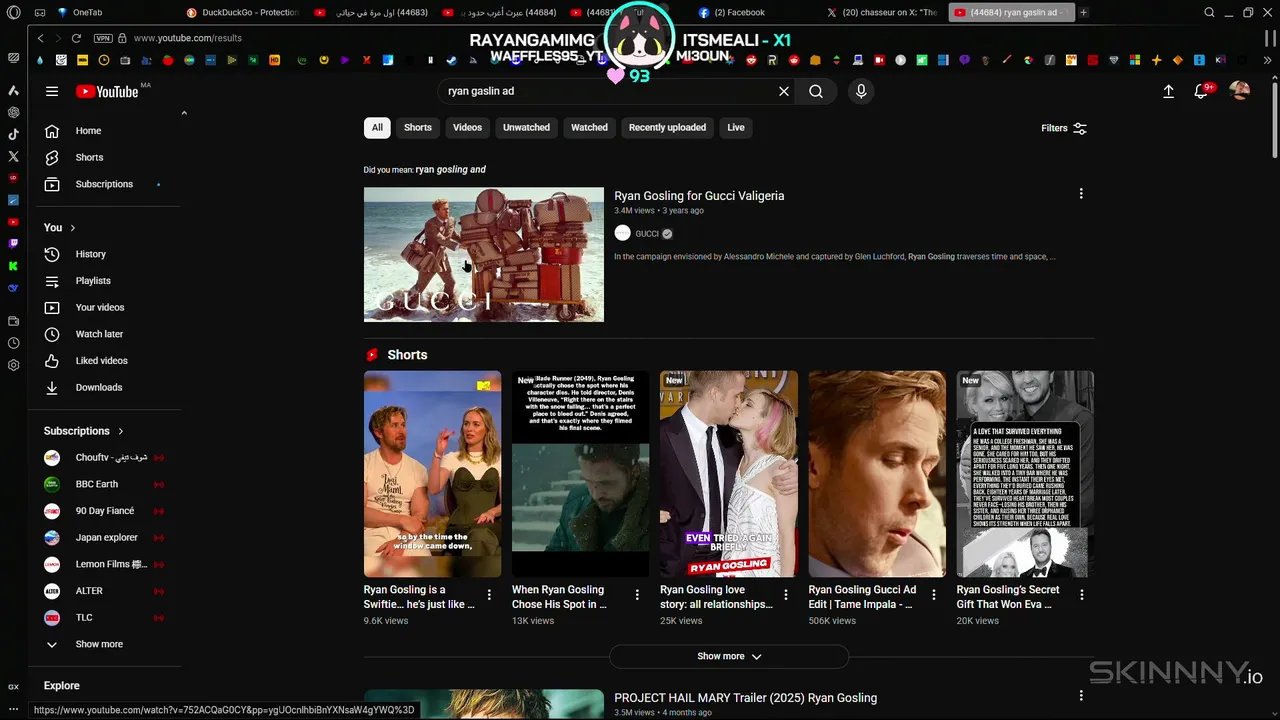
Task: Expand Shorts shelf with Show more
Action: point(729,656)
